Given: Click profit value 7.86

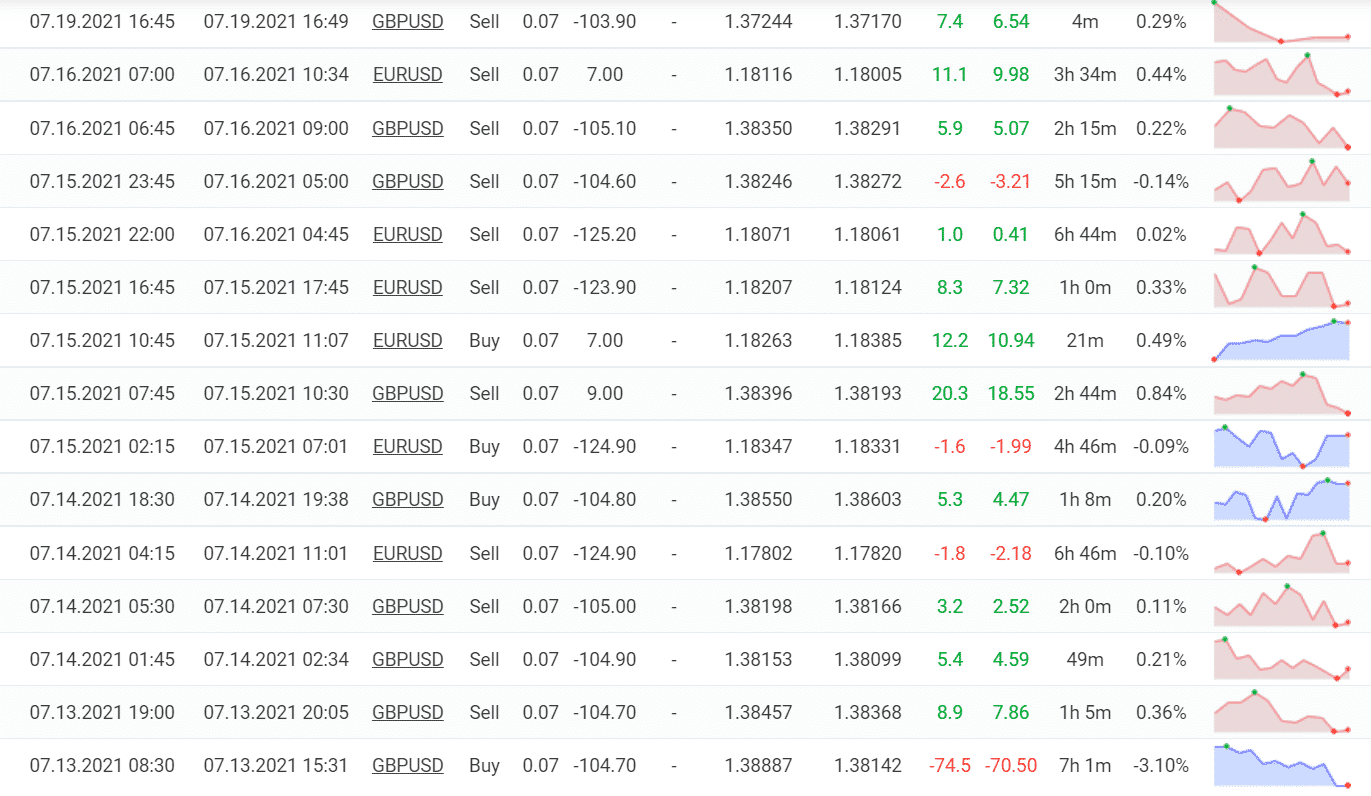Looking at the screenshot, I should [1010, 712].
